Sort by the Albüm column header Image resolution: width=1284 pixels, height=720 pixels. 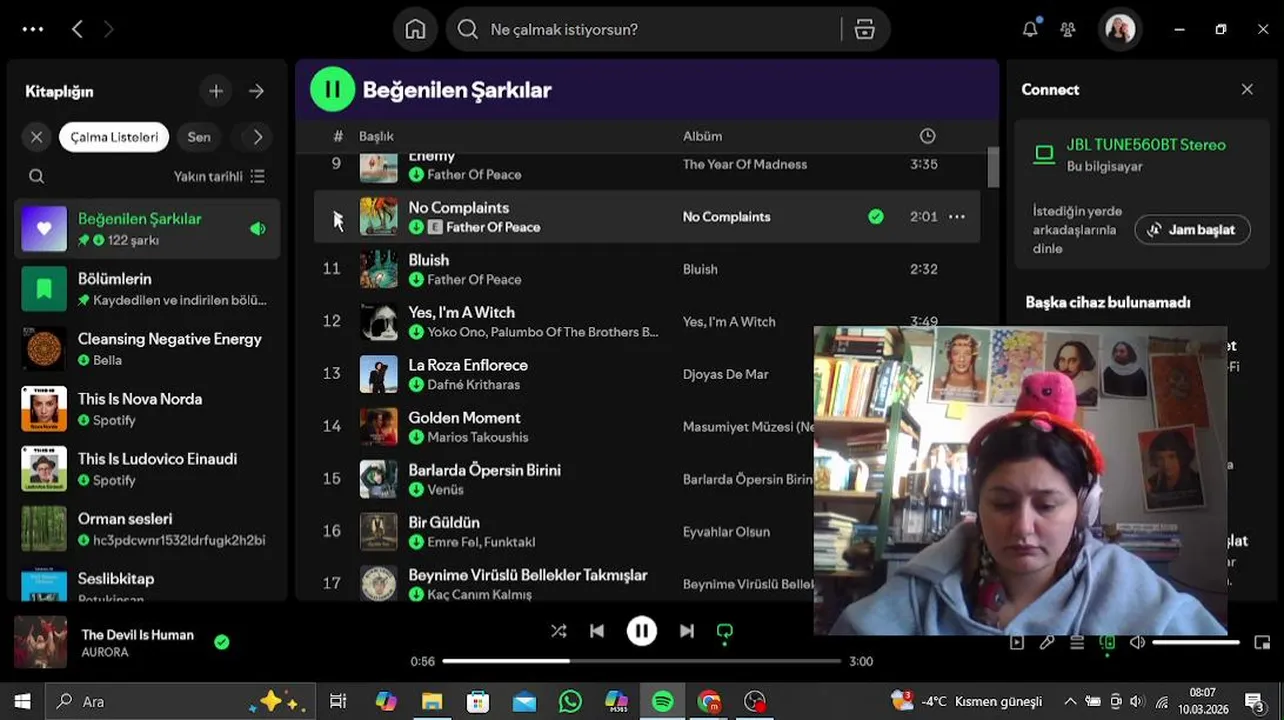(702, 136)
